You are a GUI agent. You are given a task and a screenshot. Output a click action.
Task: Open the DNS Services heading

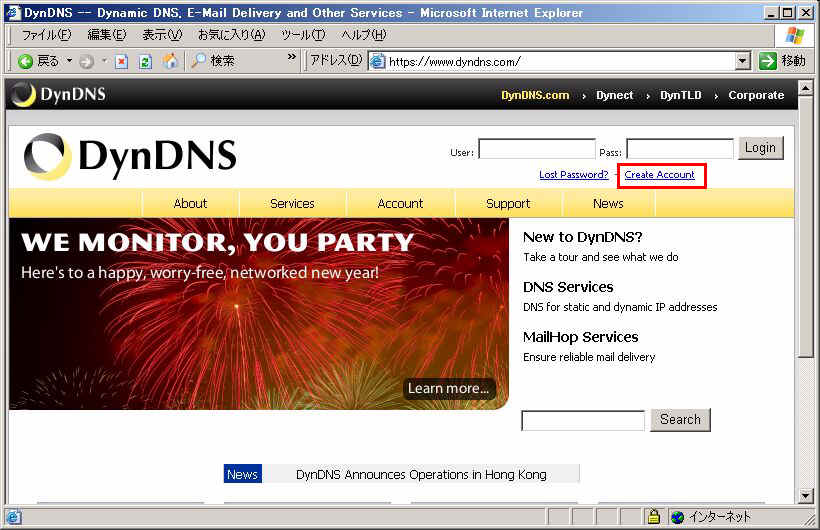pyautogui.click(x=568, y=287)
